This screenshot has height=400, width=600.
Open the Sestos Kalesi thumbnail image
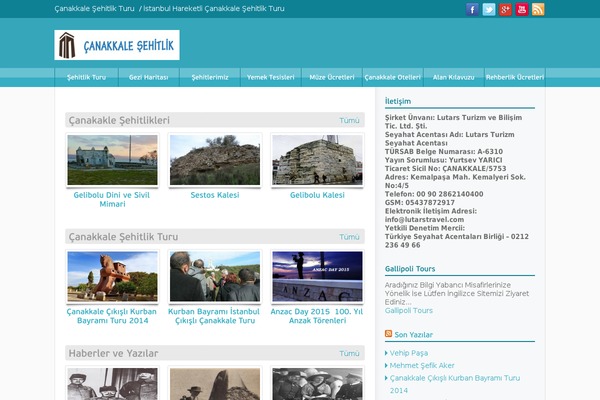(x=215, y=160)
